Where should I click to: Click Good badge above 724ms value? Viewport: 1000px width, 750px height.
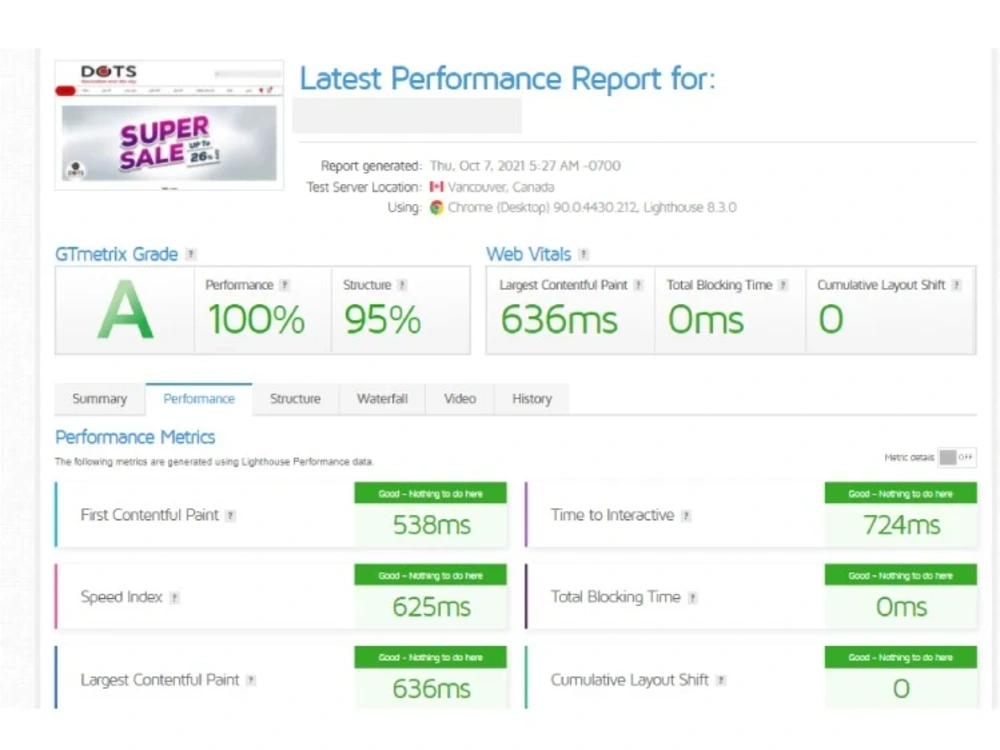901,494
